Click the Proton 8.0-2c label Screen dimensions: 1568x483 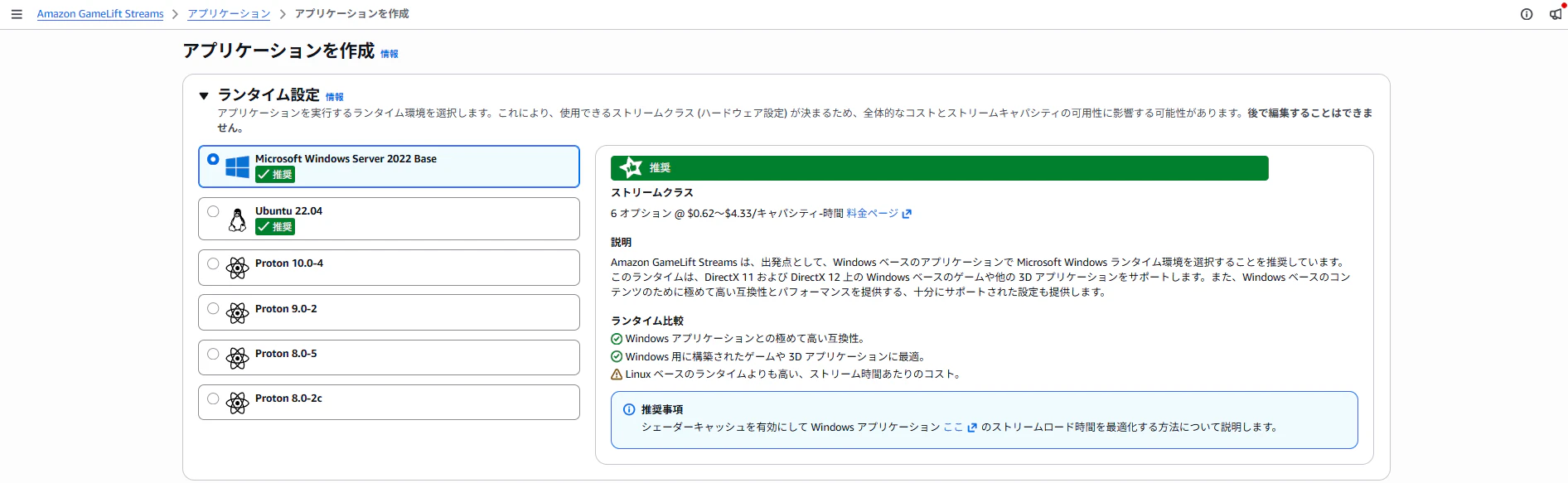tap(288, 398)
